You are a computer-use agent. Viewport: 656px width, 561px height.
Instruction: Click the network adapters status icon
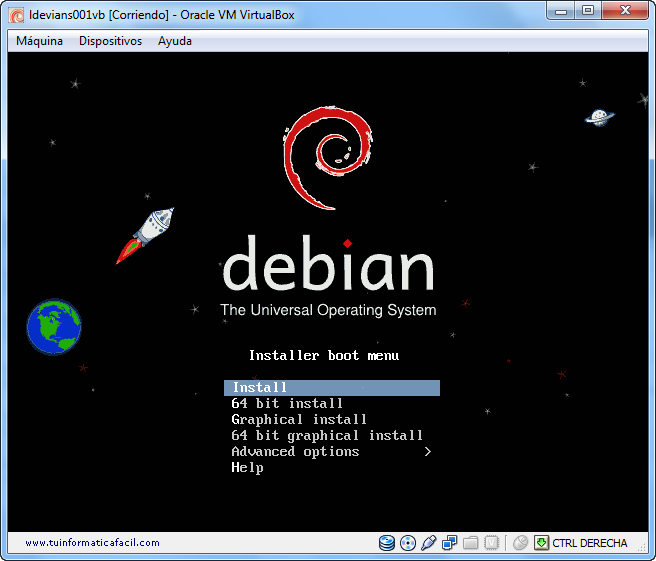click(x=450, y=543)
